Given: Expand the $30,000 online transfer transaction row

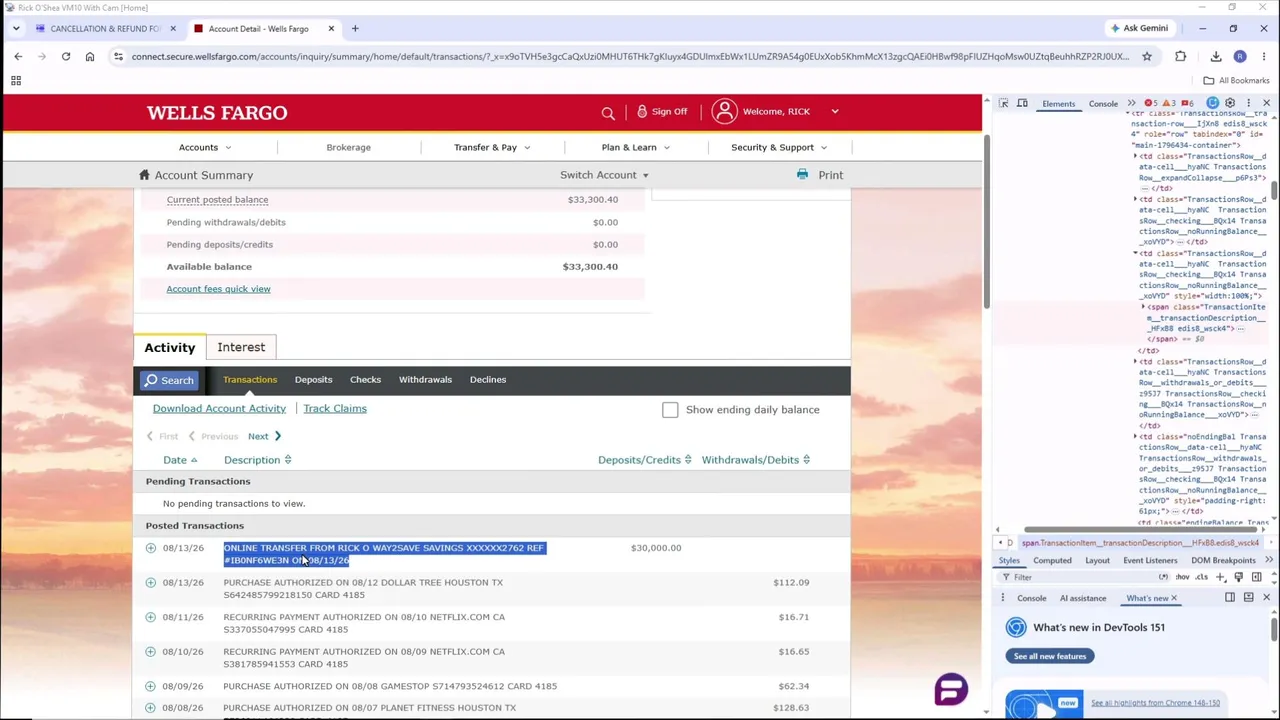Looking at the screenshot, I should (x=151, y=548).
